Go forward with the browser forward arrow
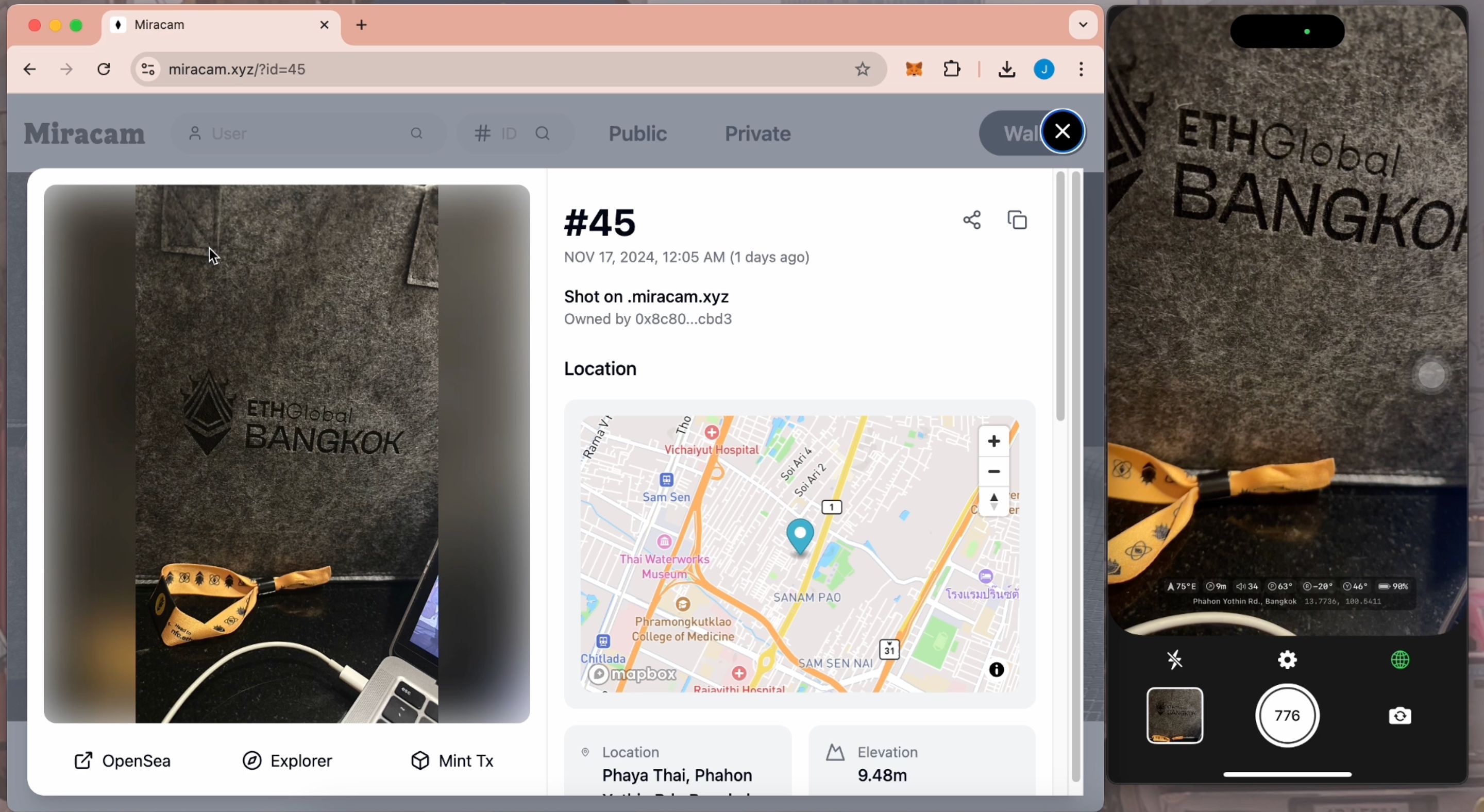 pyautogui.click(x=67, y=70)
